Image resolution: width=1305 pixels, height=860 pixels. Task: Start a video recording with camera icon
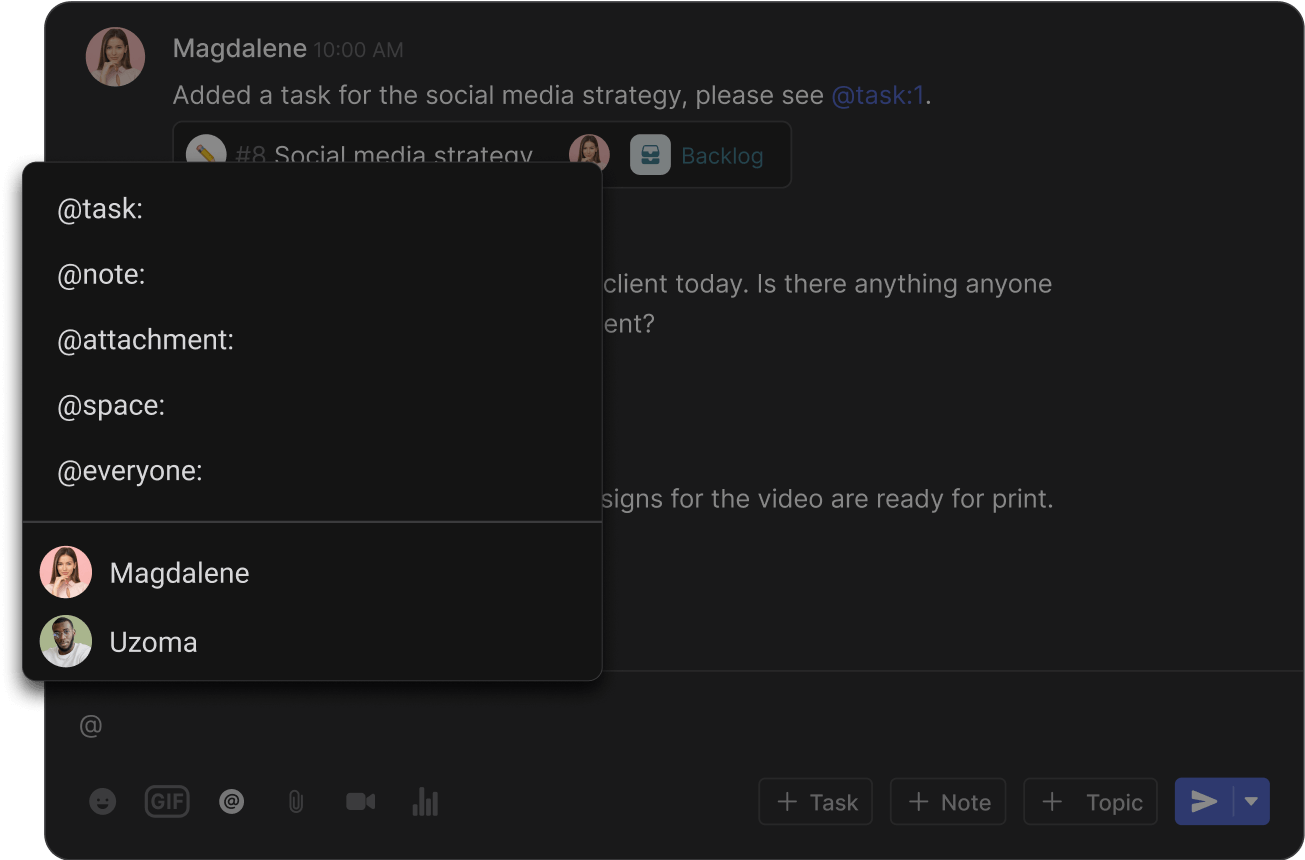360,801
